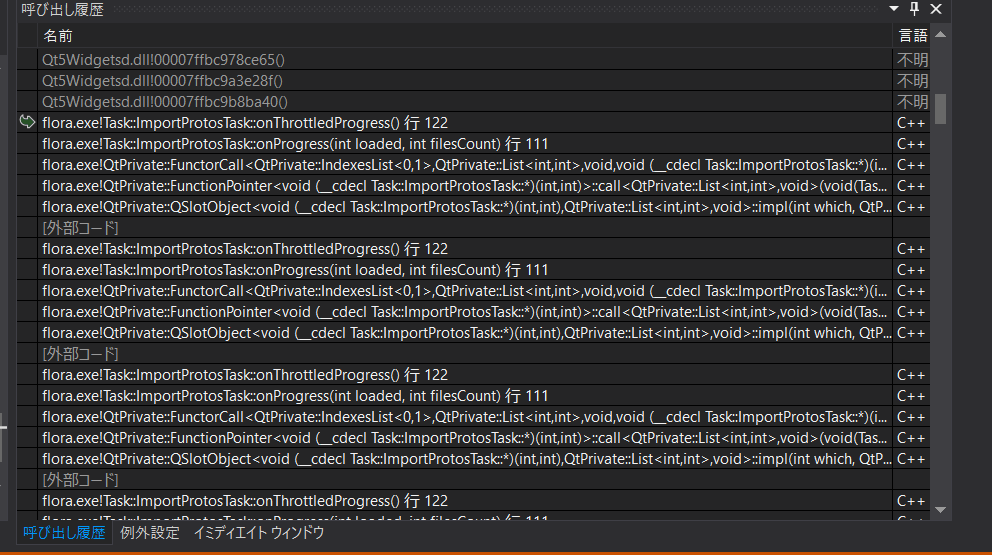This screenshot has width=992, height=555.
Task: Select the Qt5Widgetsd.dll!00007ffbc9b8ba40() frame
Action: 164,102
